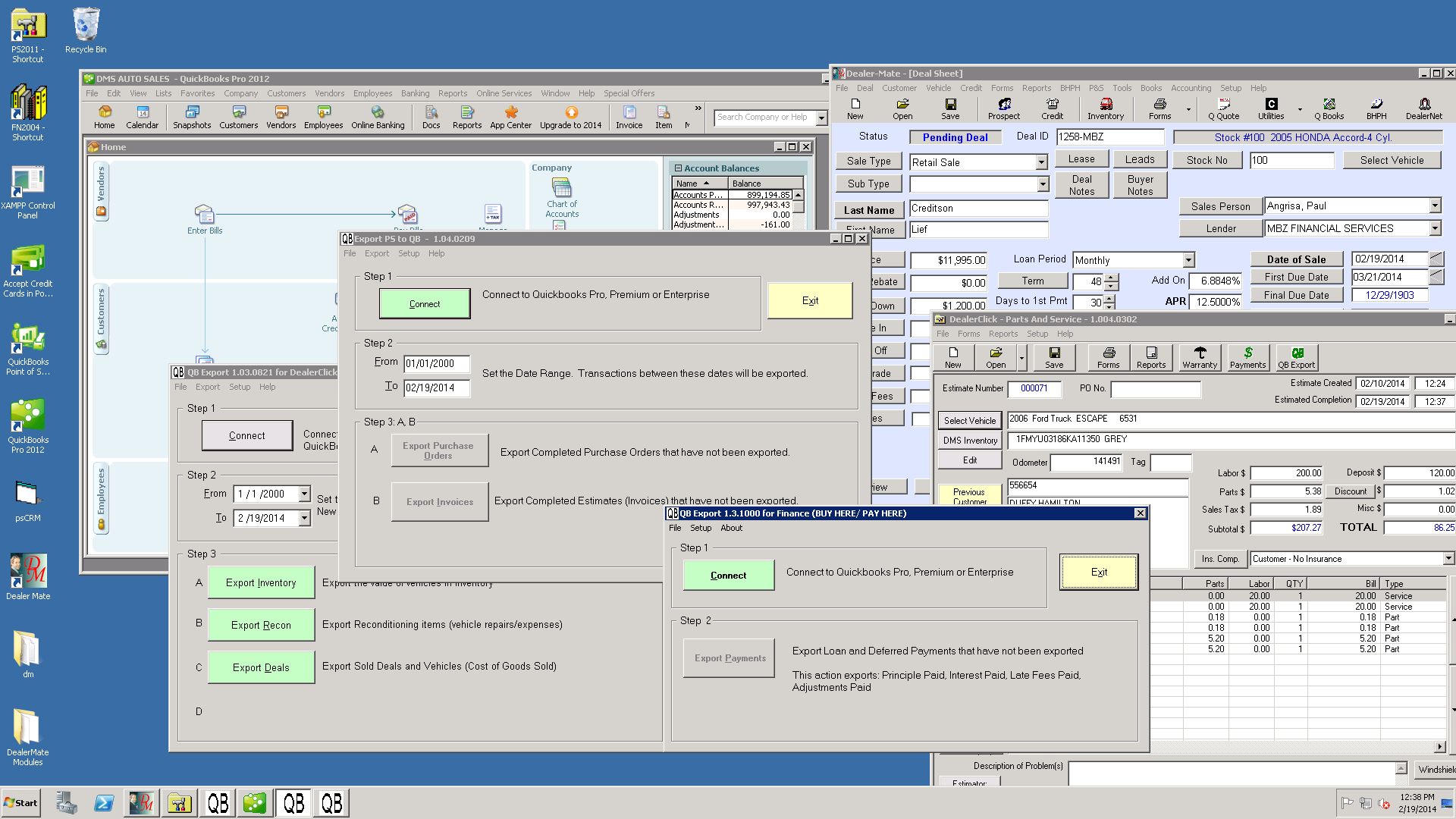This screenshot has height=819, width=1456.
Task: Open the DealerNet toolbar icon
Action: point(1423,108)
